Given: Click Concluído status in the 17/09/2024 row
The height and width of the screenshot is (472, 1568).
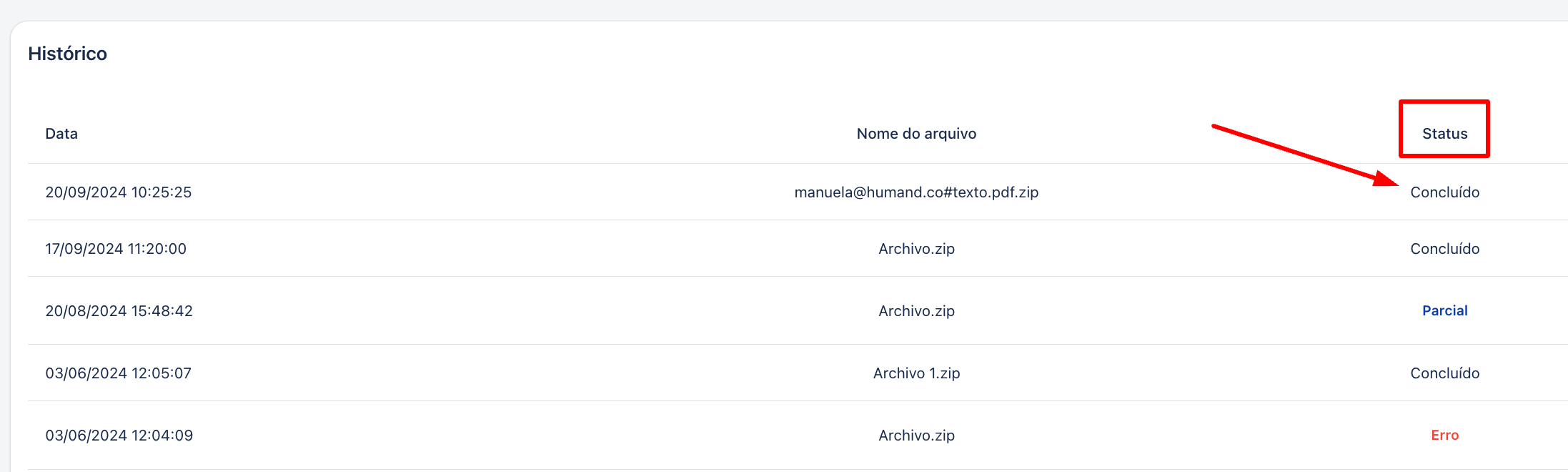Looking at the screenshot, I should pyautogui.click(x=1444, y=249).
